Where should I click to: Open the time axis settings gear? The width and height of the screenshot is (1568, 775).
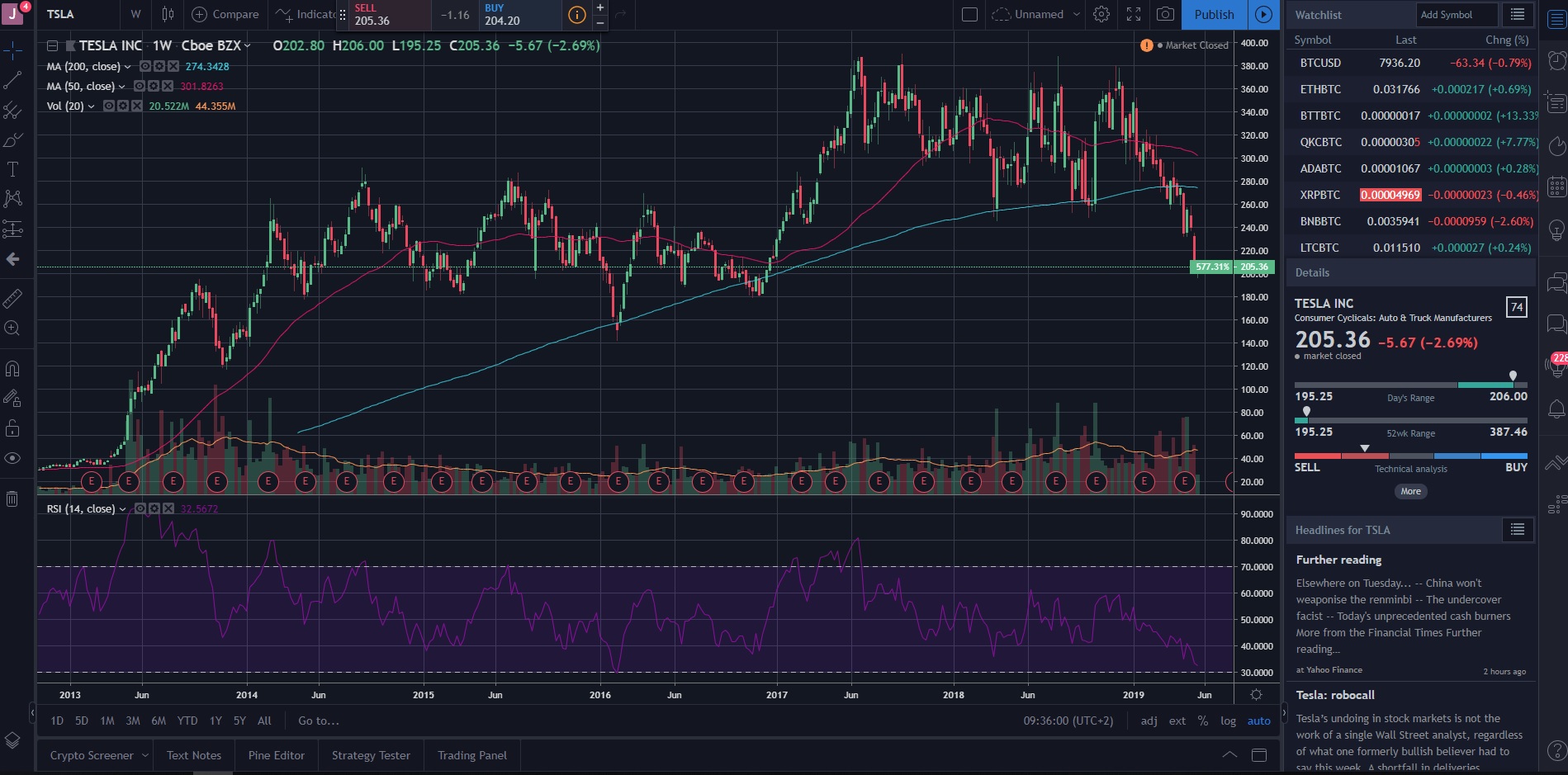[x=1256, y=695]
